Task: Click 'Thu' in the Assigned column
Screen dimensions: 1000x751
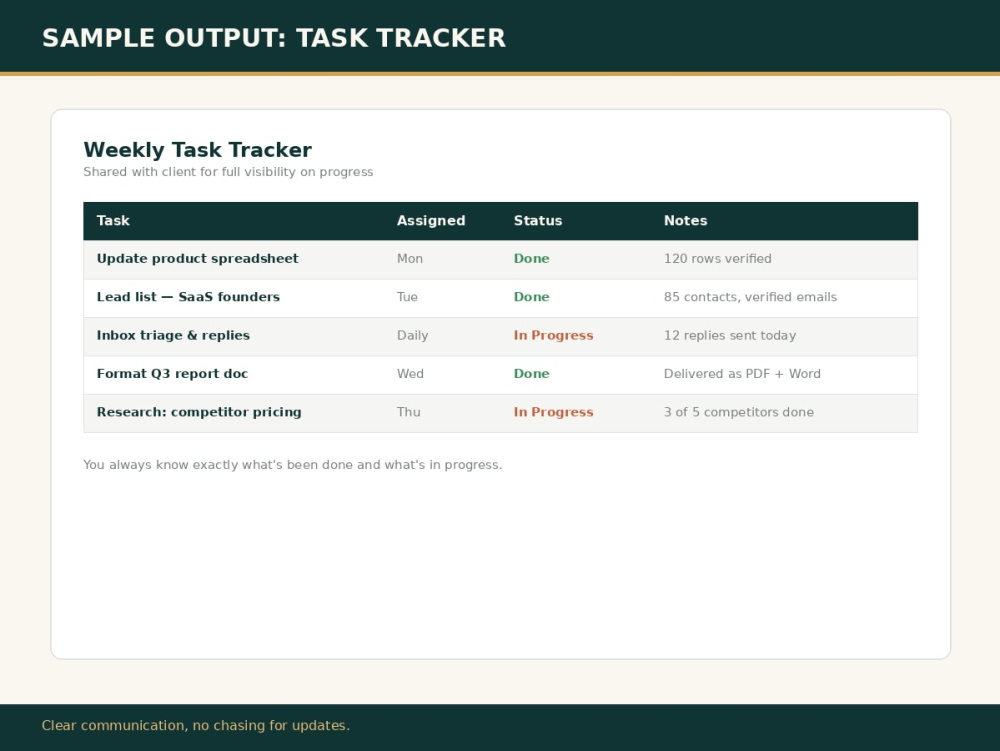Action: click(408, 412)
